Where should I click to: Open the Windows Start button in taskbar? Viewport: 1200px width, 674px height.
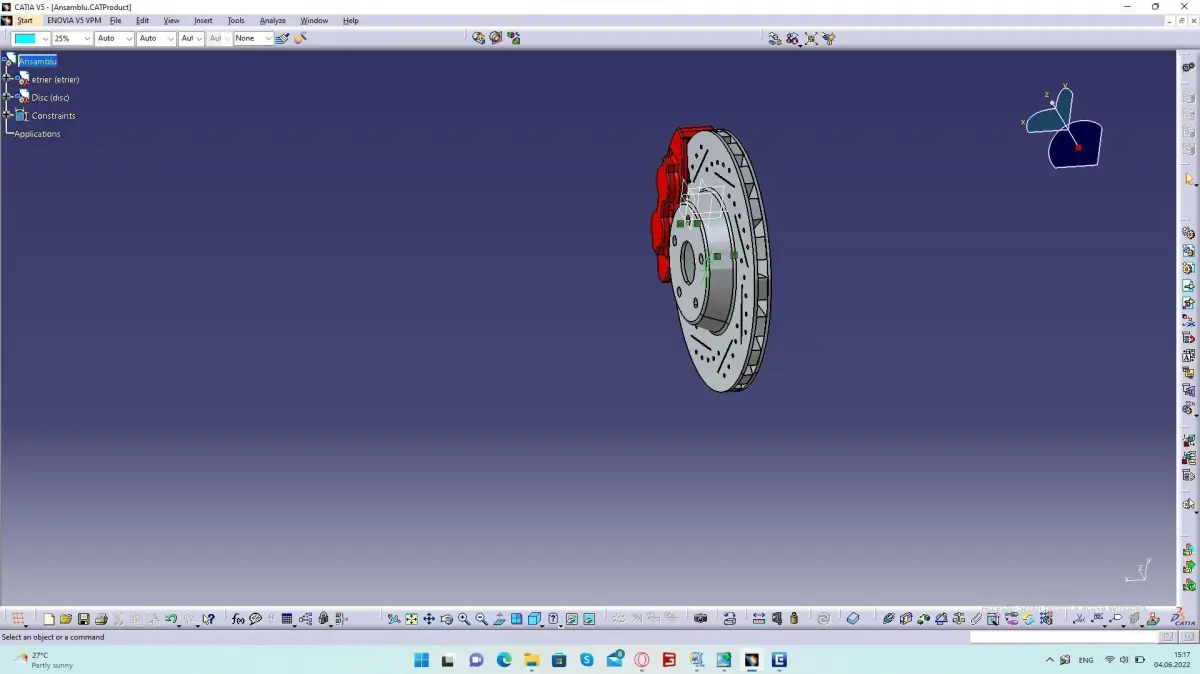pos(421,660)
